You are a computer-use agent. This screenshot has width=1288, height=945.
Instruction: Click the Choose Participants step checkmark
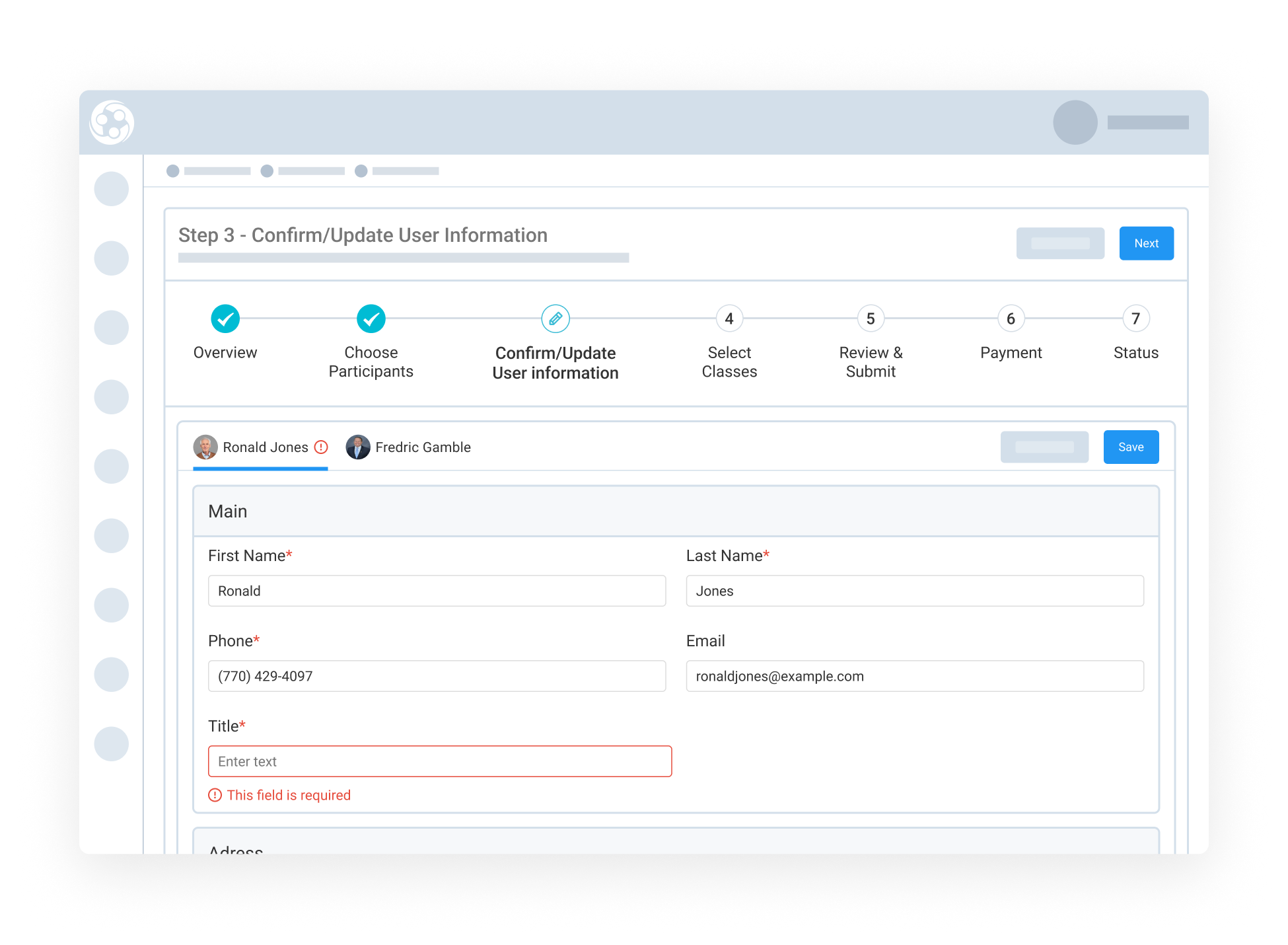(371, 319)
